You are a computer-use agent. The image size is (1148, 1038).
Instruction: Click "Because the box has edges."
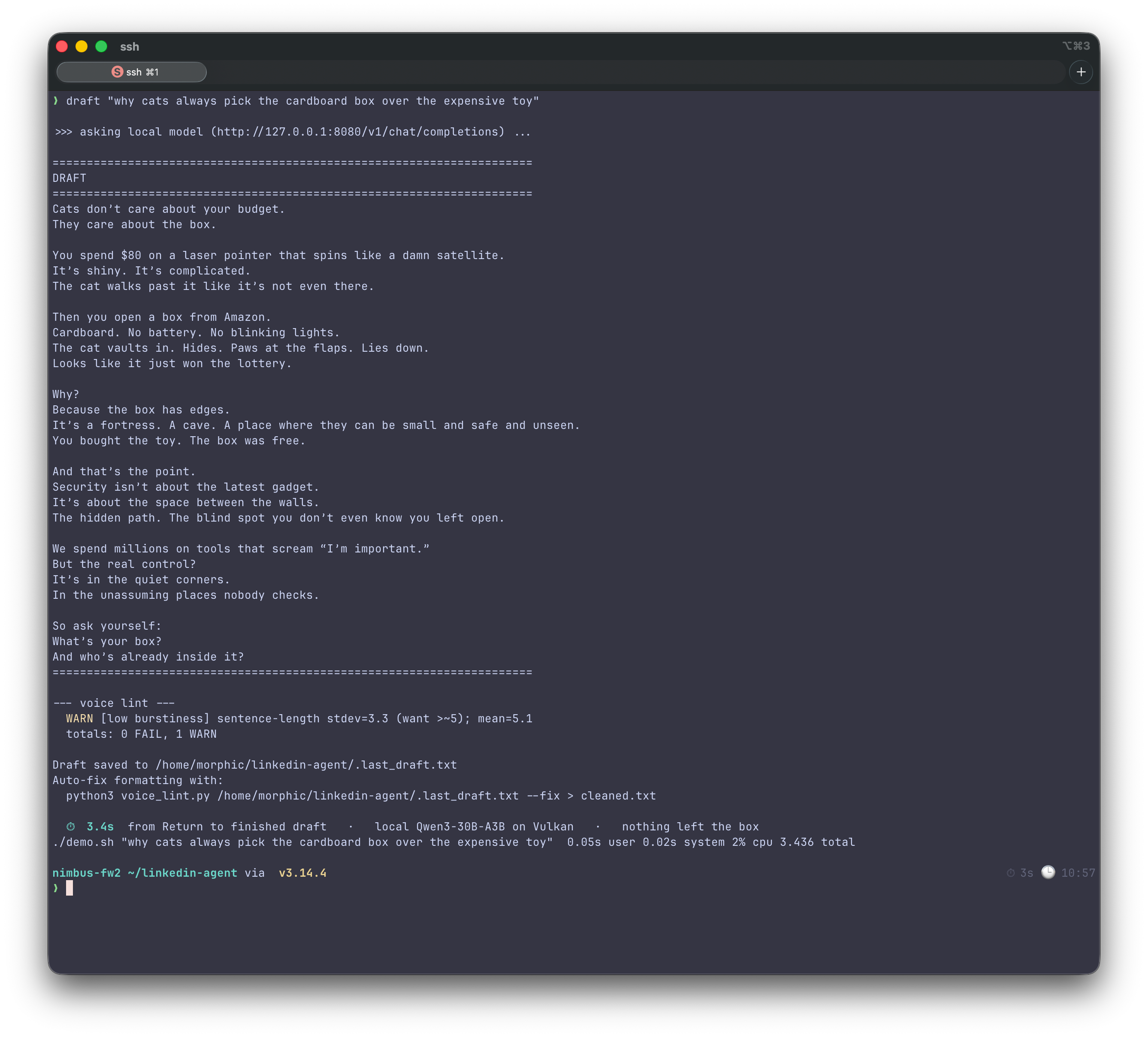point(141,410)
